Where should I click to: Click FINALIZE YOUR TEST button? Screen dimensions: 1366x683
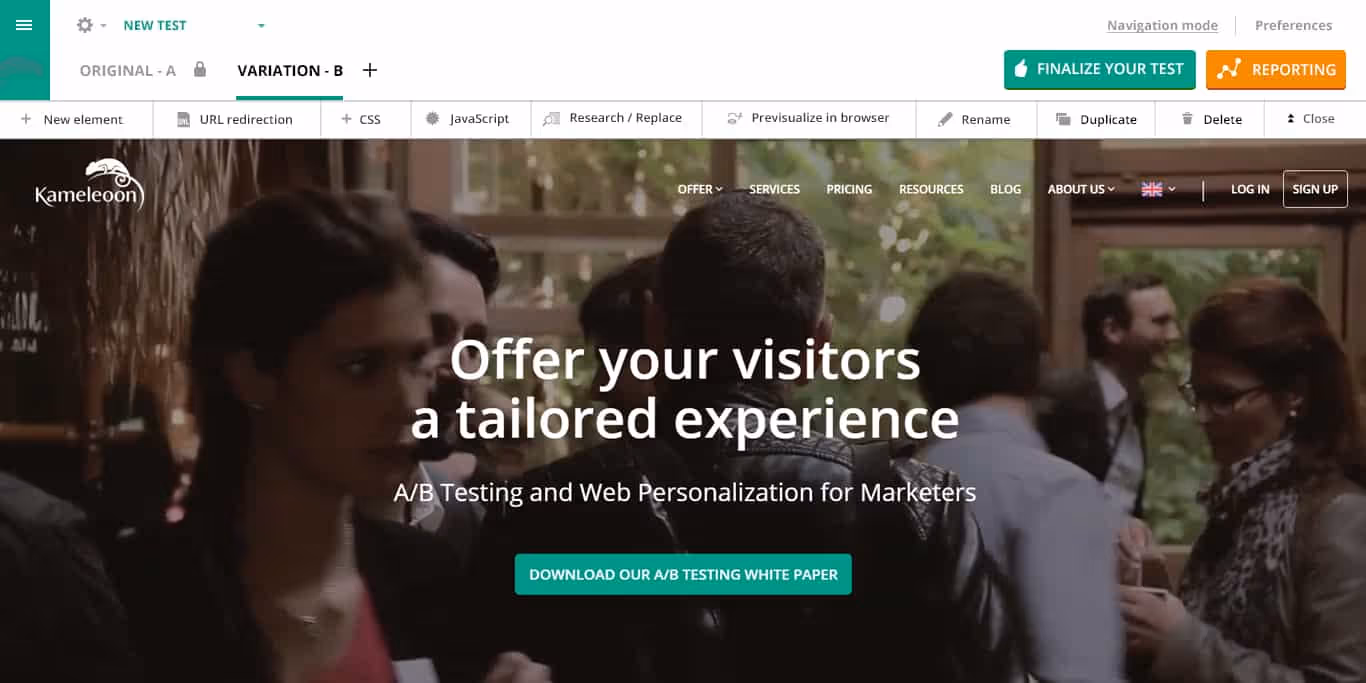pos(1100,70)
